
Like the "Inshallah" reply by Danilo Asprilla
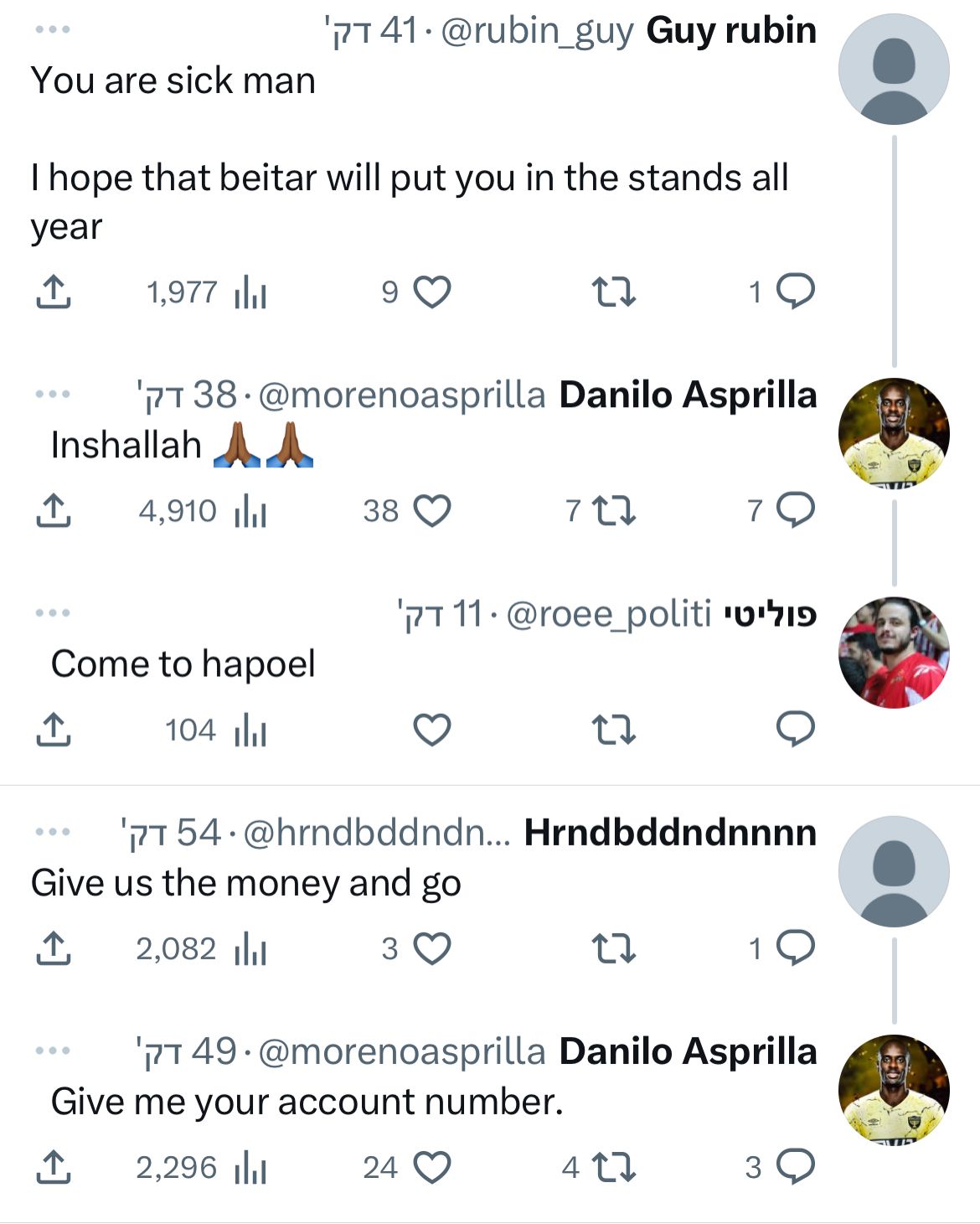[432, 511]
